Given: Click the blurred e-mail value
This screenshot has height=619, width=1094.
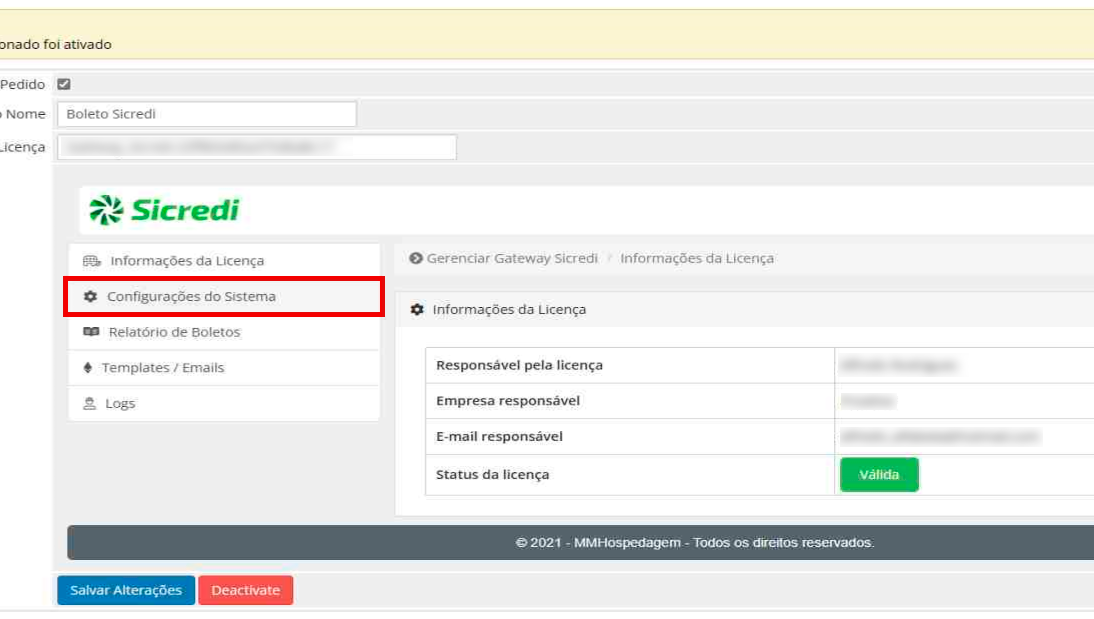Looking at the screenshot, I should 941,437.
